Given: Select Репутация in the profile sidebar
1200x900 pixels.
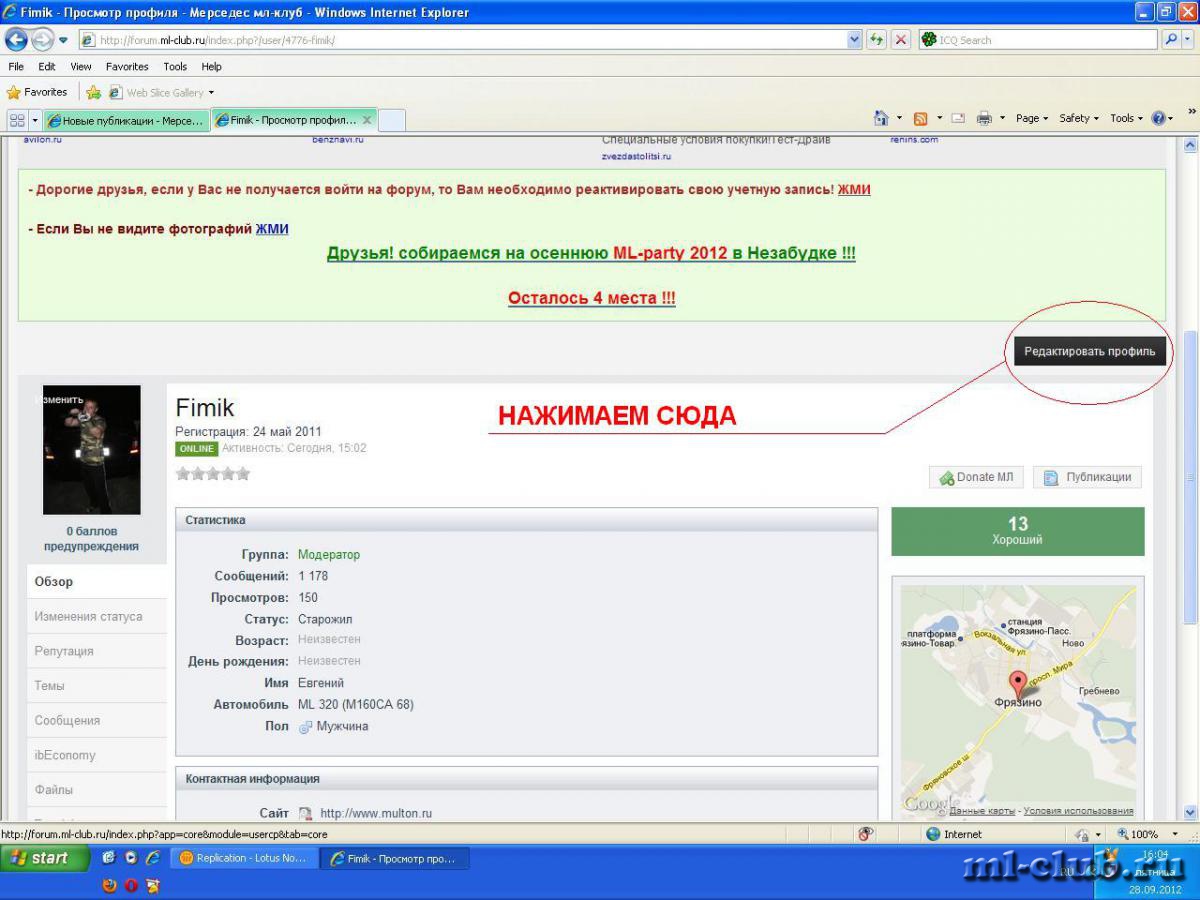Looking at the screenshot, I should click(x=64, y=651).
